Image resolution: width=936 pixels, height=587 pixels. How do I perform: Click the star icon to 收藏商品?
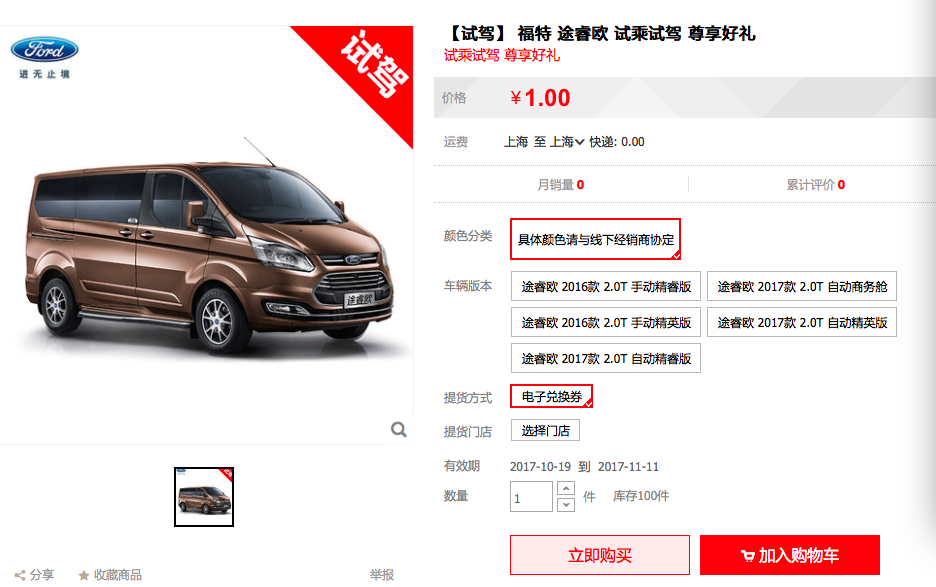coord(84,576)
